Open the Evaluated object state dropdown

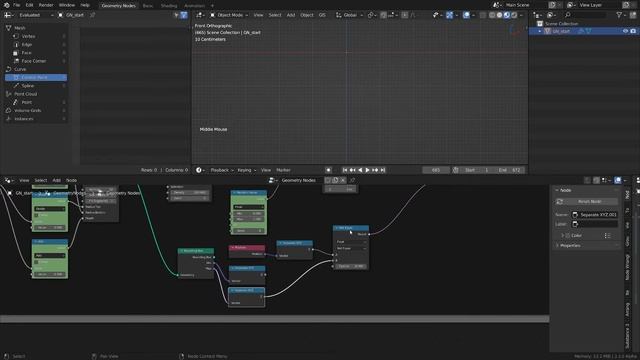(x=36, y=15)
